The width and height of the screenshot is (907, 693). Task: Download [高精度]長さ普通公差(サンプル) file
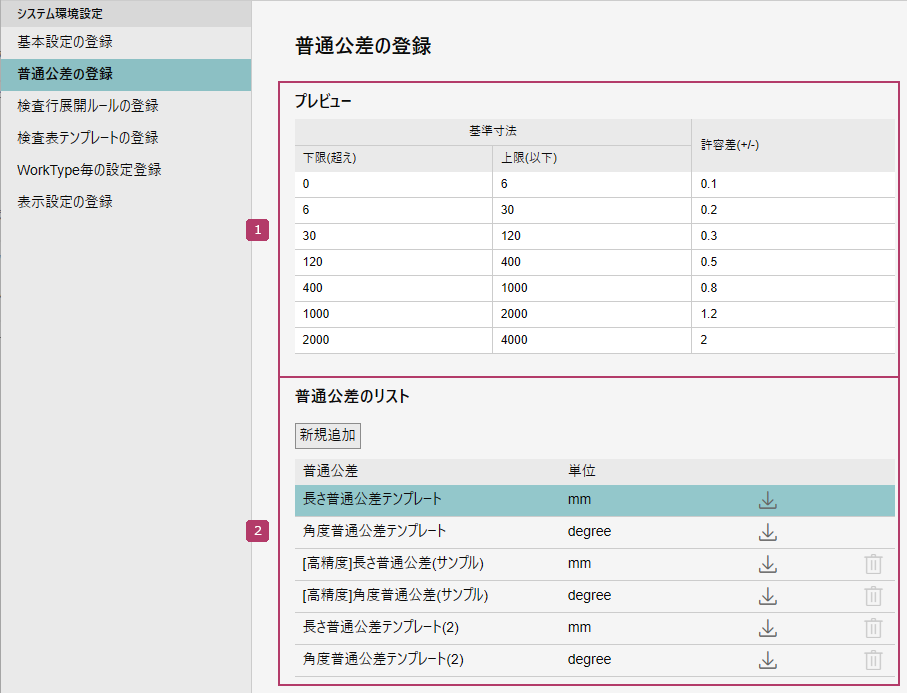(x=767, y=564)
